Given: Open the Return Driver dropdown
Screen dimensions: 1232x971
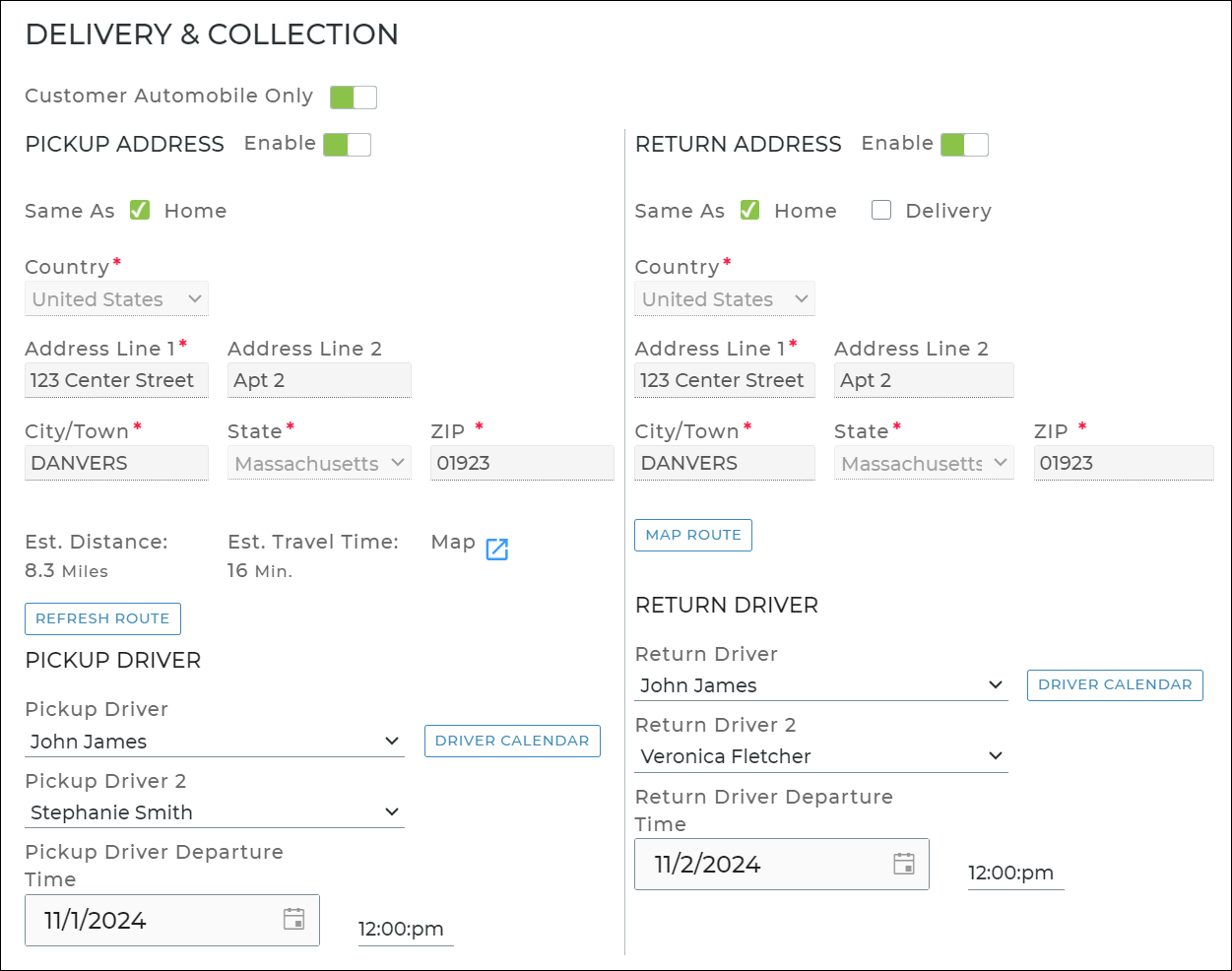Looking at the screenshot, I should coord(820,685).
